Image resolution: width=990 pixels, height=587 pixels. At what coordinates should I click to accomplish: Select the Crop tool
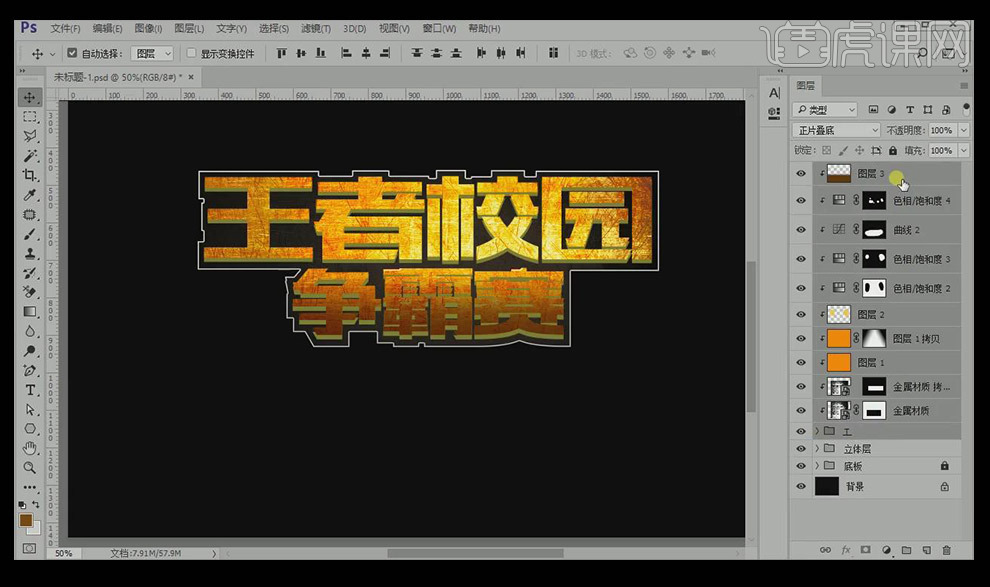[x=30, y=175]
